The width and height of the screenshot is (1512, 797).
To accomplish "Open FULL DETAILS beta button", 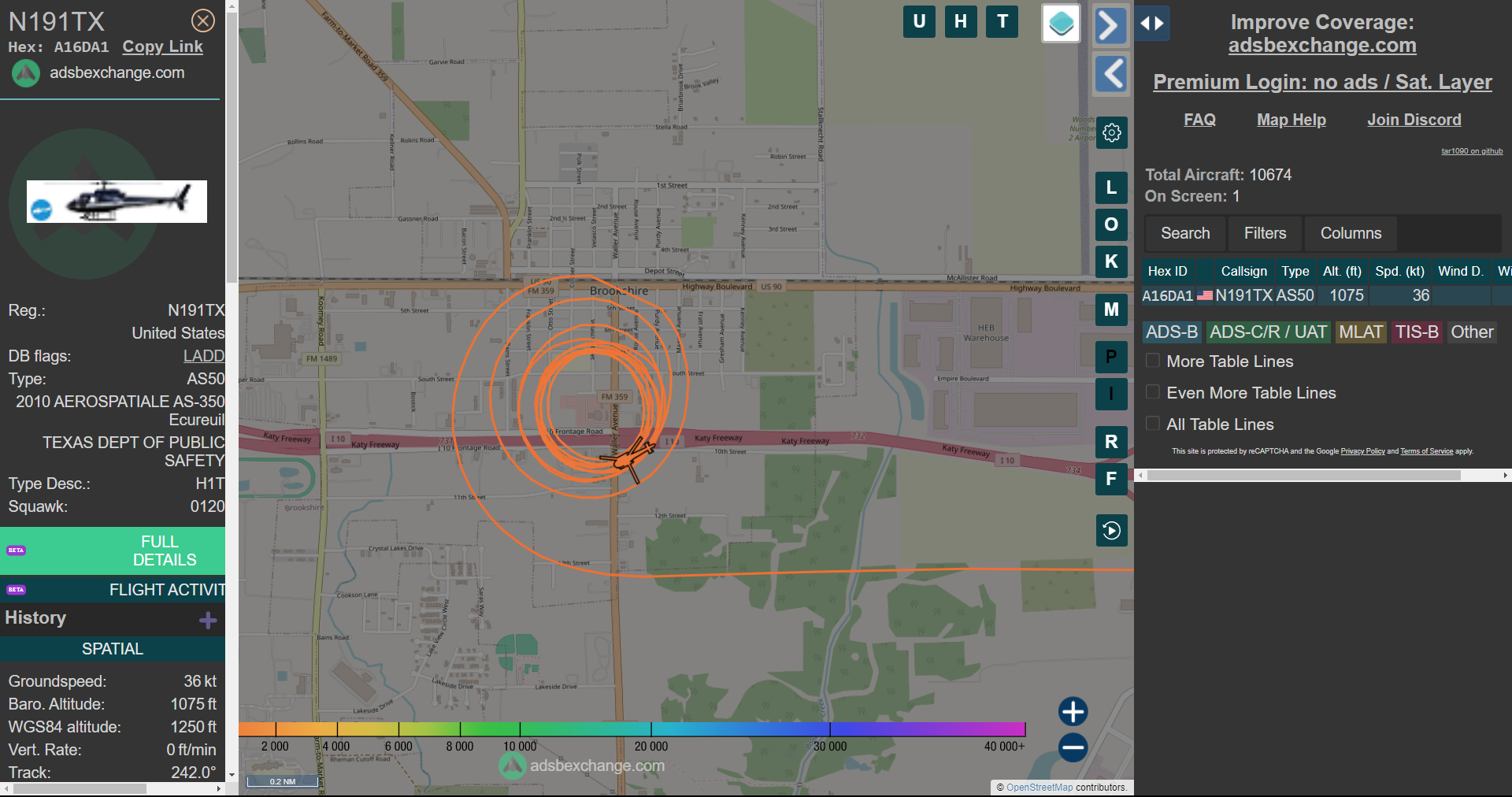I will pos(113,550).
